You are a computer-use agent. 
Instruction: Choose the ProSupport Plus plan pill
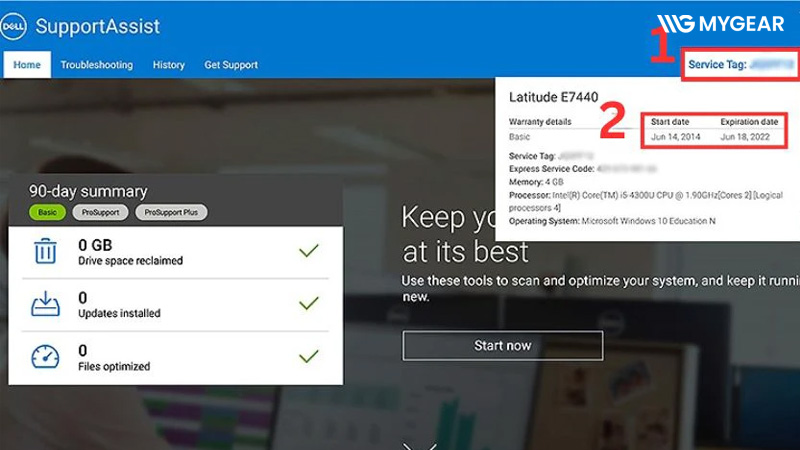170,213
